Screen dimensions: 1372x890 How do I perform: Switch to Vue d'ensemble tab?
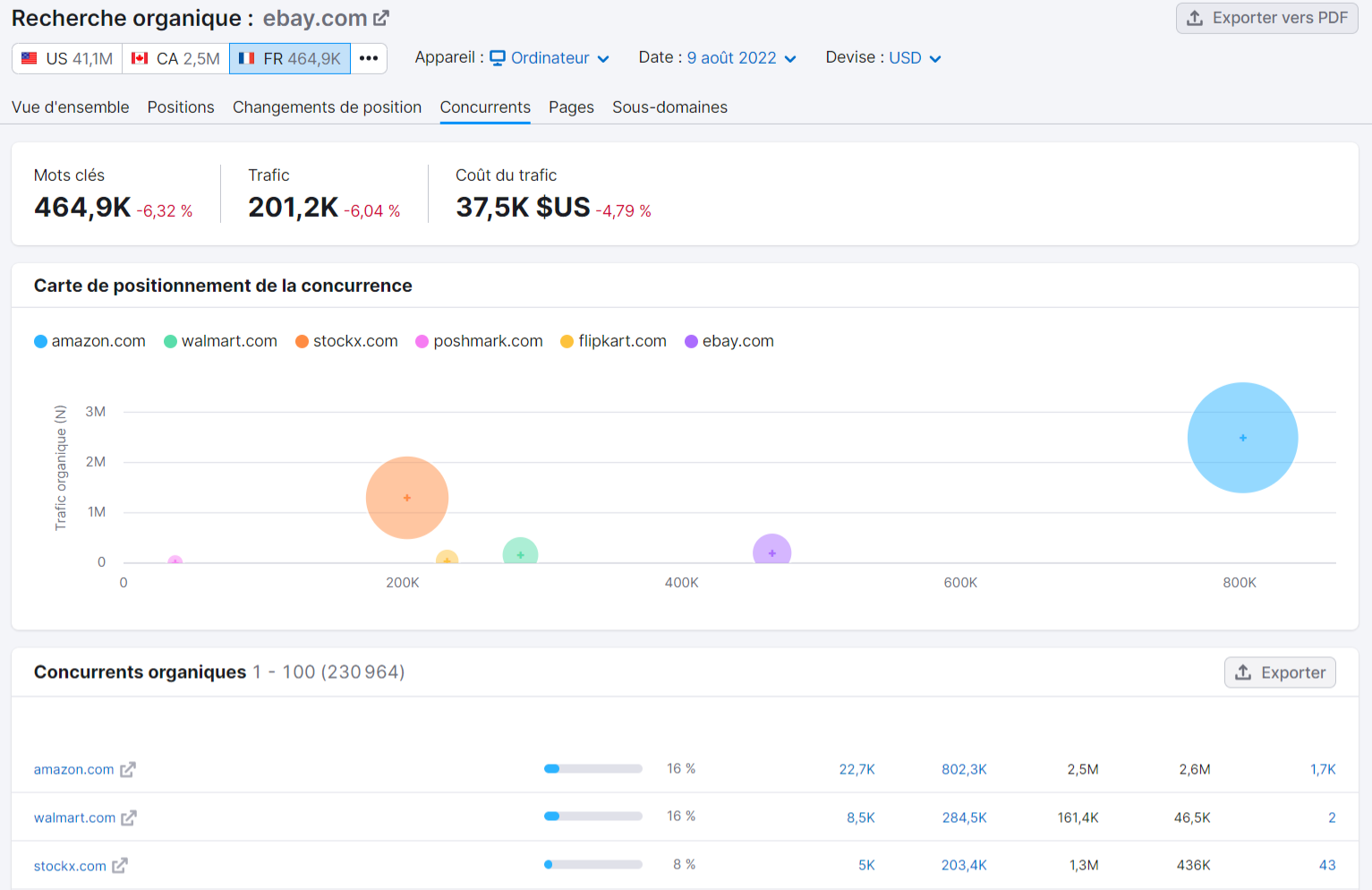[x=71, y=107]
